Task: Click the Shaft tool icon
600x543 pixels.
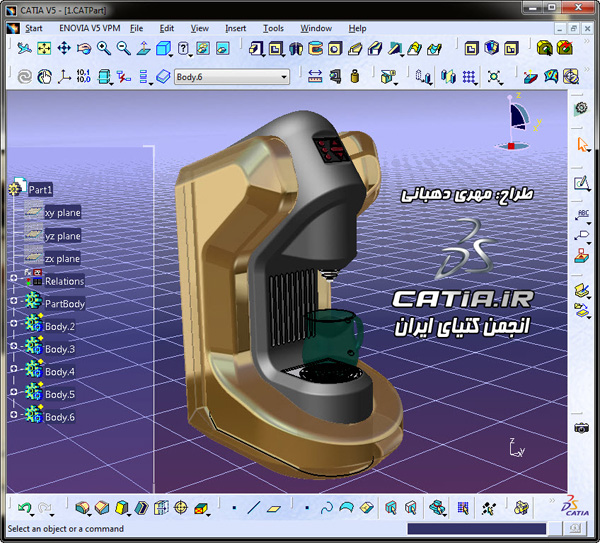Action: point(296,49)
